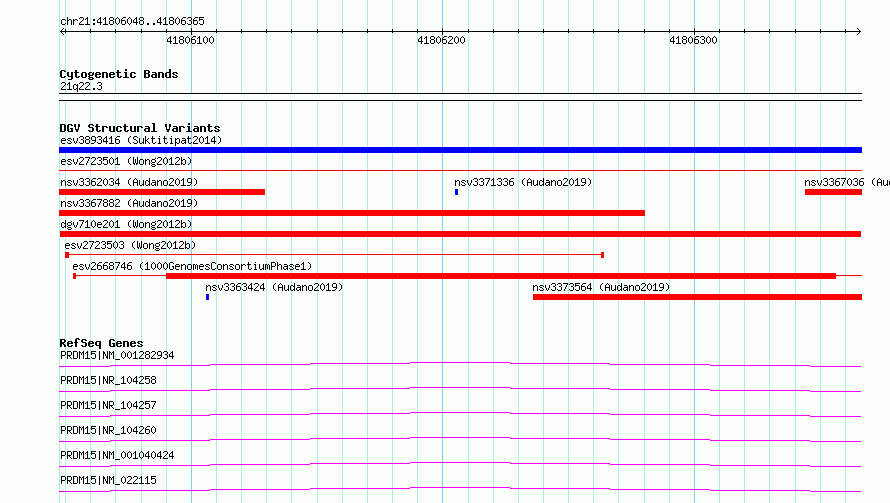The image size is (890, 503).
Task: Open the nsv3371336 (Audano2019) label
Action: 523,182
